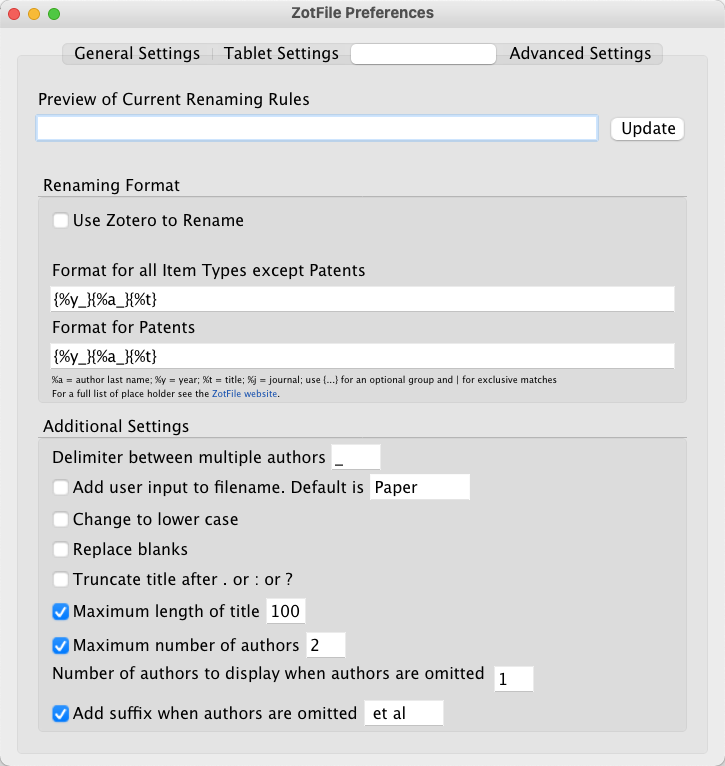Close the ZotFile Preferences window
The image size is (725, 766).
(x=14, y=14)
